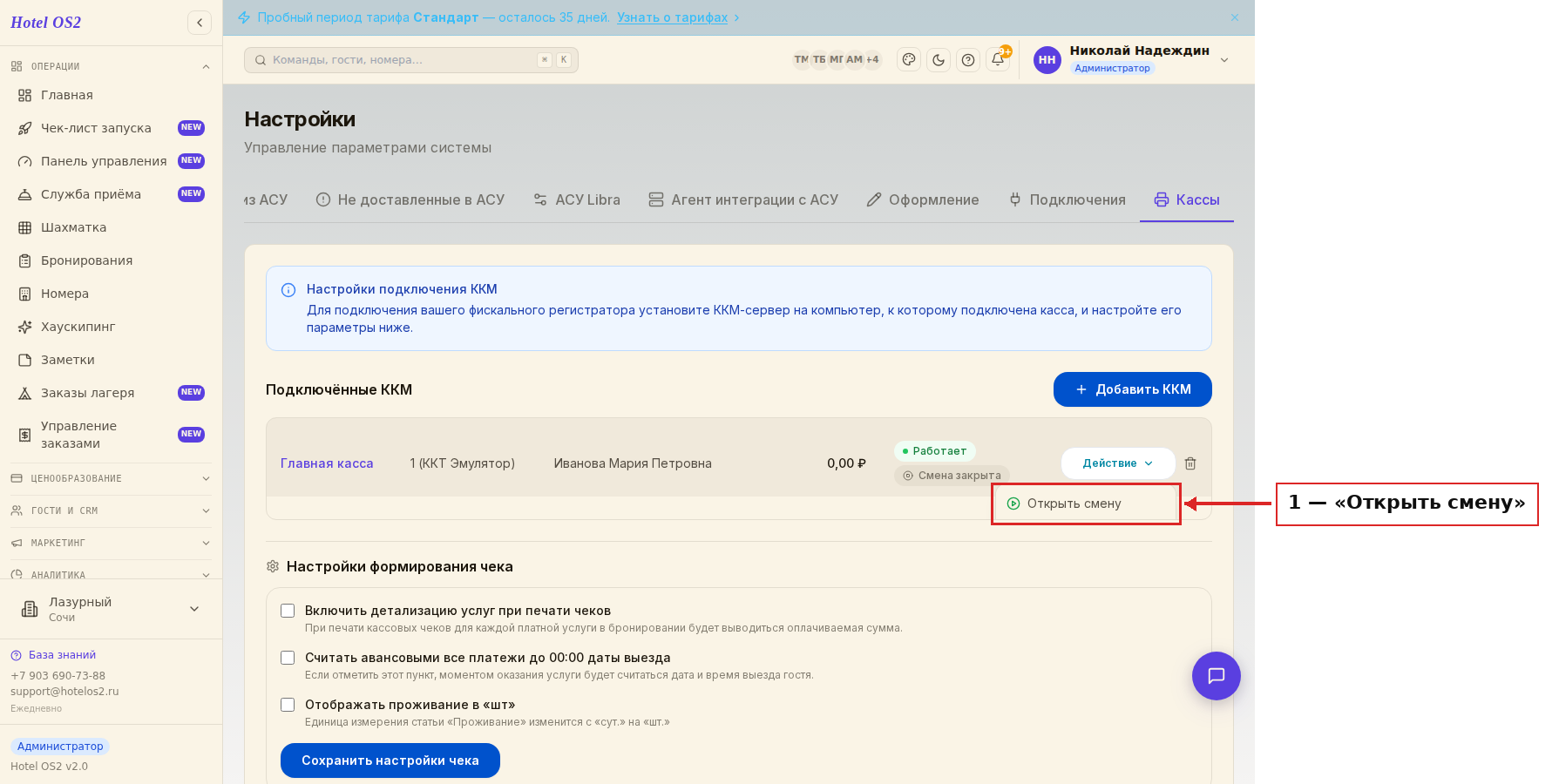Check Считать авансовыми все платежи option
Image resolution: width=1559 pixels, height=784 pixels.
coord(288,658)
